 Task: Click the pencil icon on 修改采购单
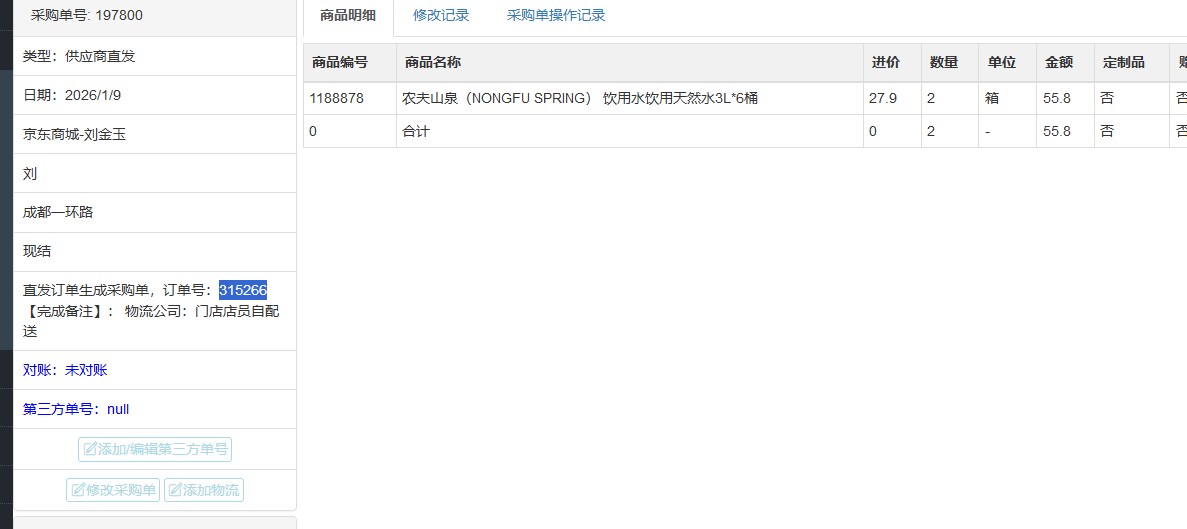click(78, 490)
